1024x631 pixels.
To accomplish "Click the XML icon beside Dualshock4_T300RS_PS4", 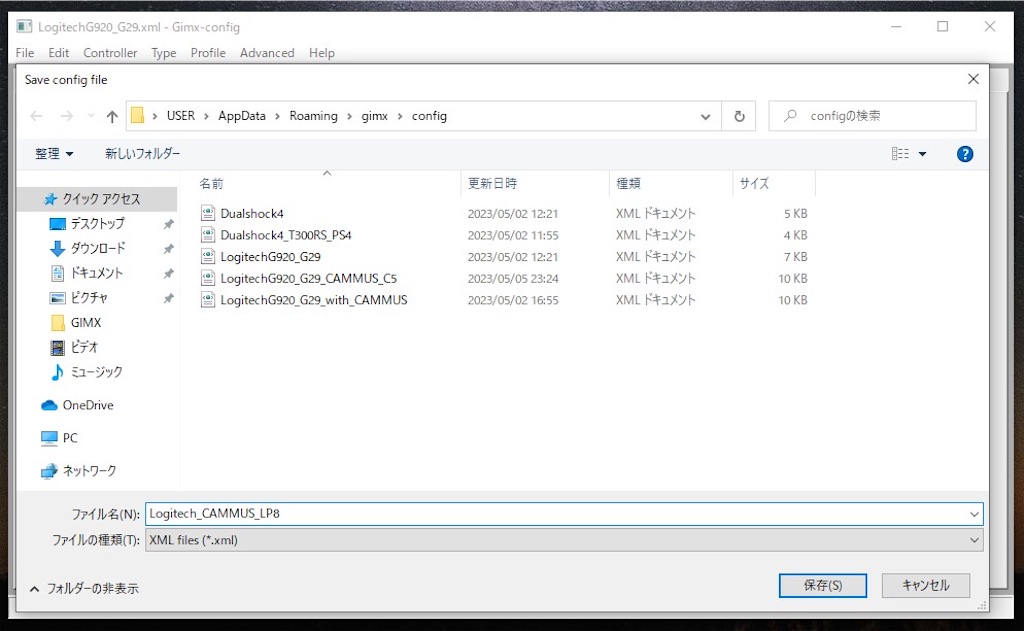I will (x=208, y=235).
